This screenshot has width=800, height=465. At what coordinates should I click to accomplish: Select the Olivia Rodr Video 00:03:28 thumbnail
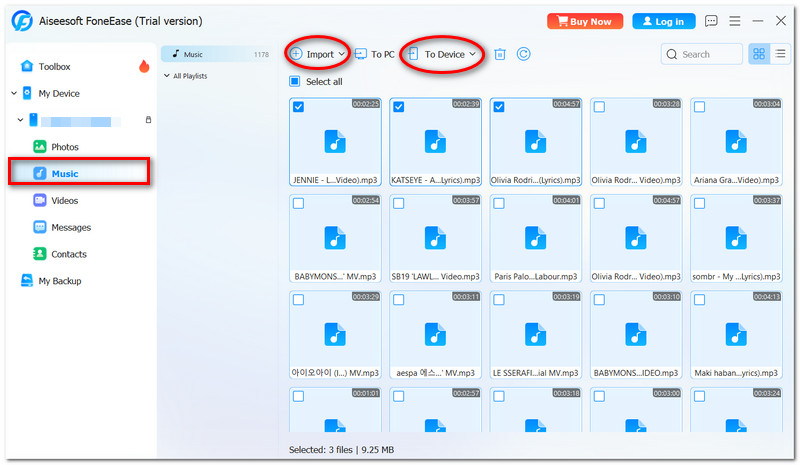pos(636,142)
